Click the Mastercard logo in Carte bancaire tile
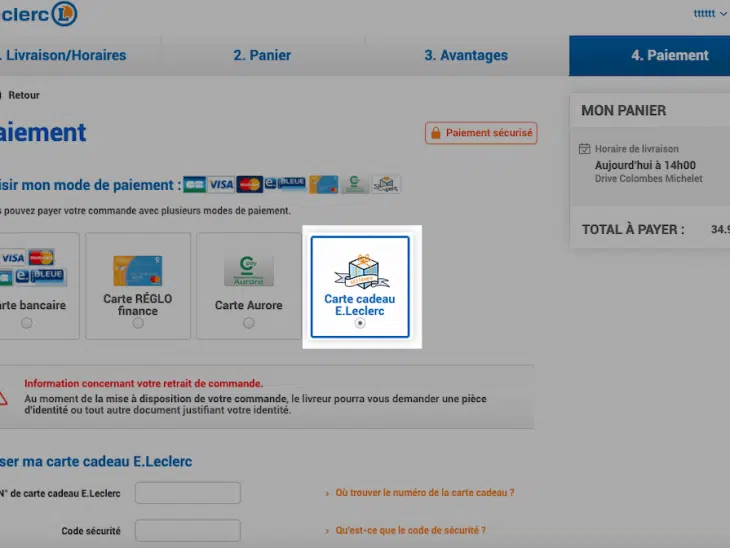The width and height of the screenshot is (730, 548). pyautogui.click(x=41, y=257)
